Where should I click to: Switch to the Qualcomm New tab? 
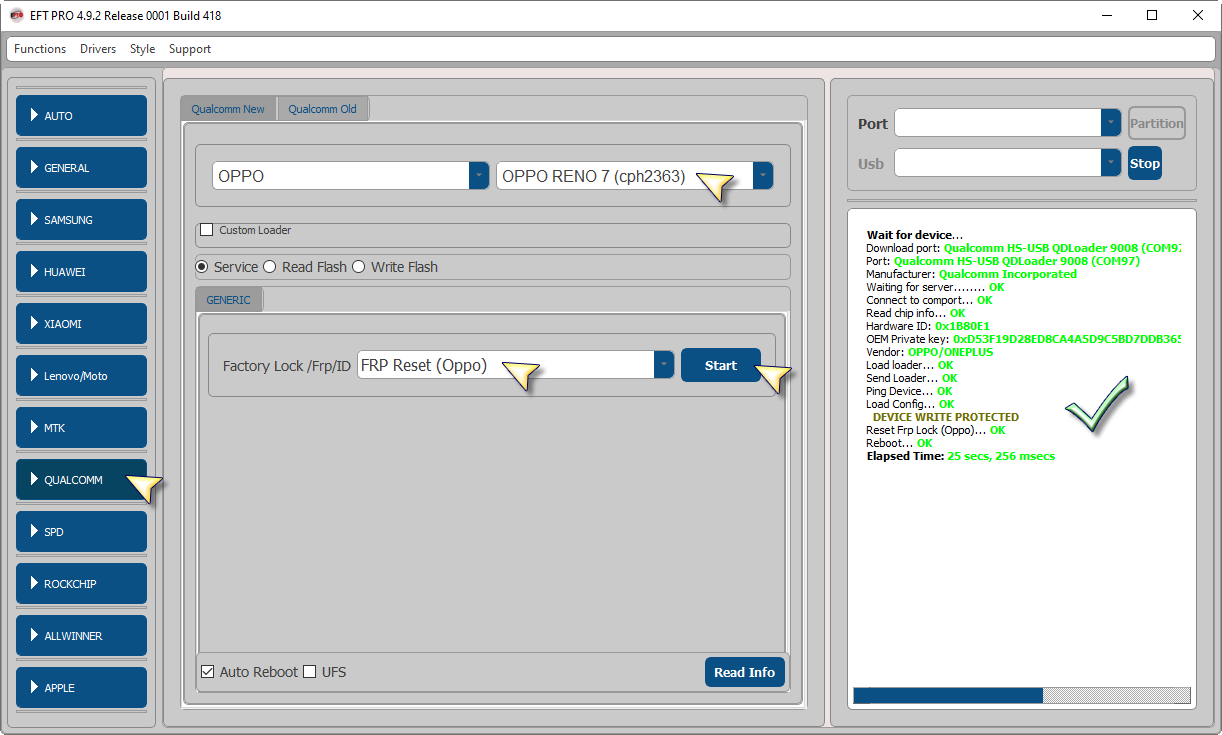(x=228, y=109)
